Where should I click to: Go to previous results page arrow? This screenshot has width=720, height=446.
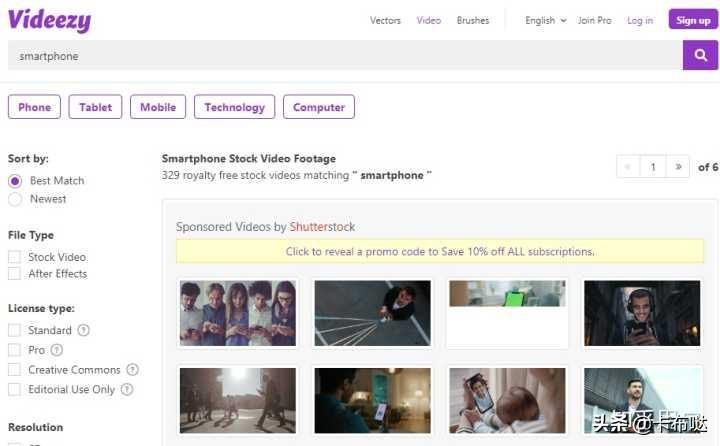628,167
